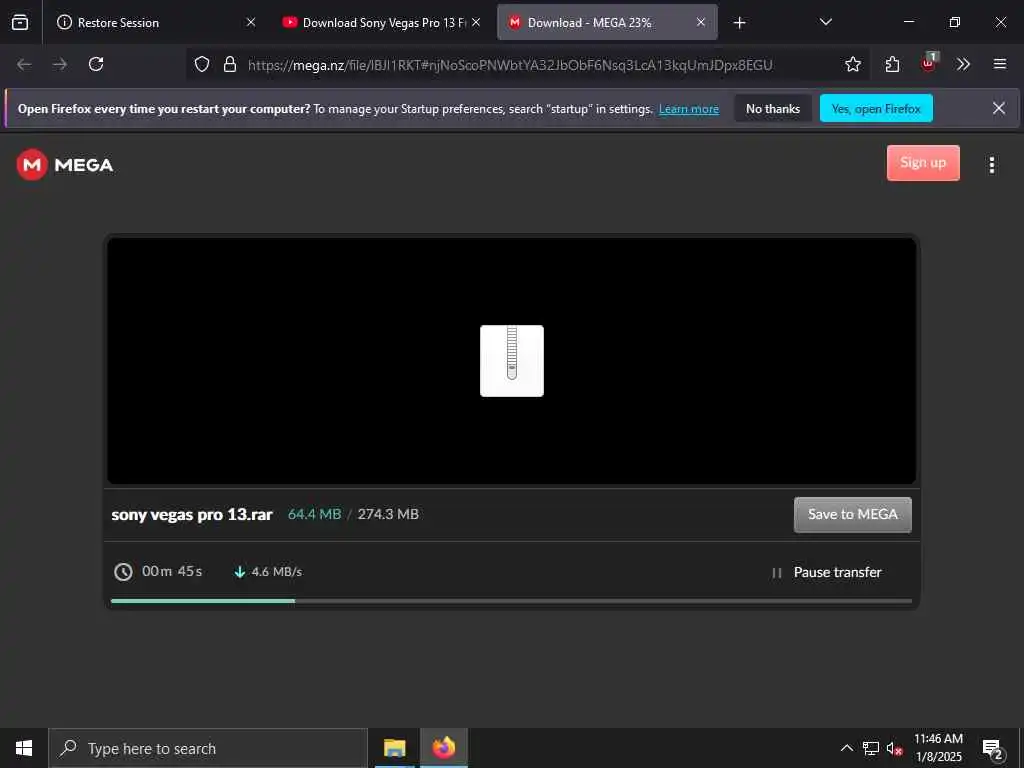This screenshot has height=768, width=1024.
Task: Open the clock and date flyout
Action: (938, 748)
